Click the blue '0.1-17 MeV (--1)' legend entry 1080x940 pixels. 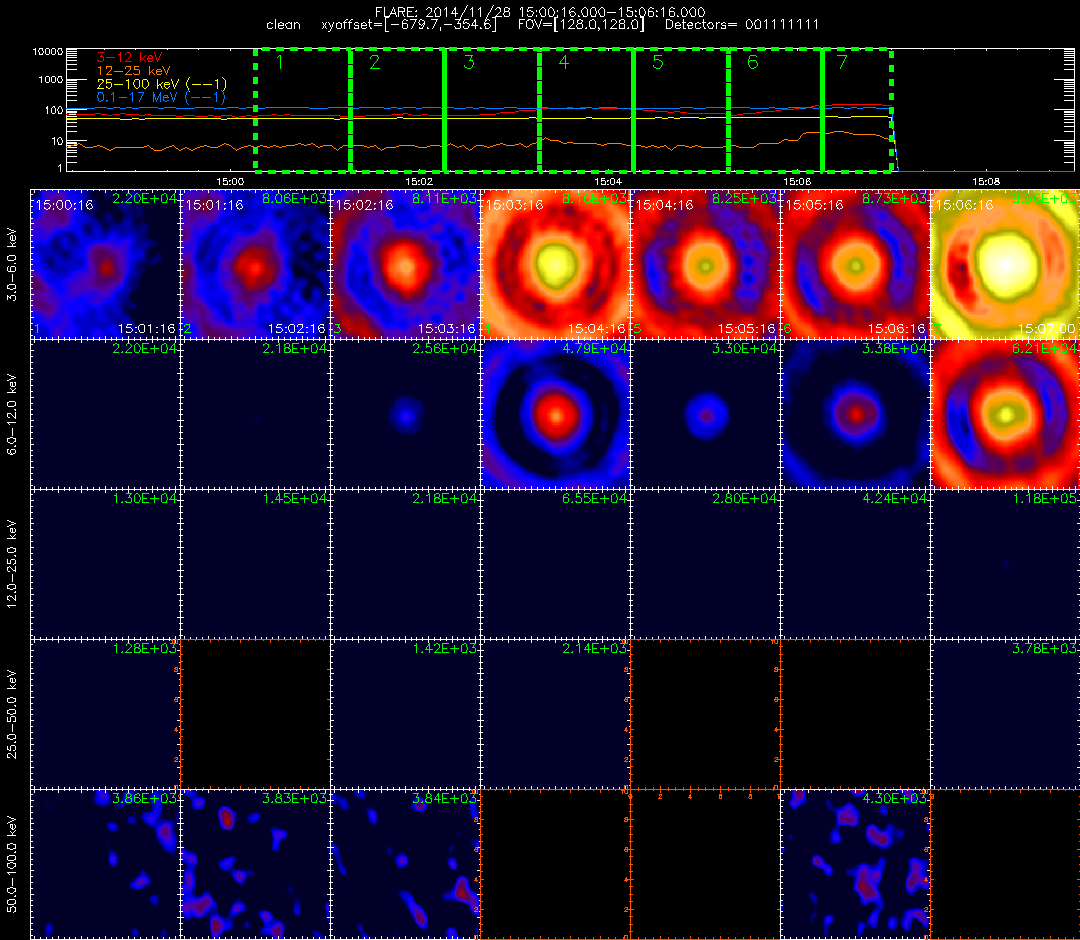tap(161, 97)
